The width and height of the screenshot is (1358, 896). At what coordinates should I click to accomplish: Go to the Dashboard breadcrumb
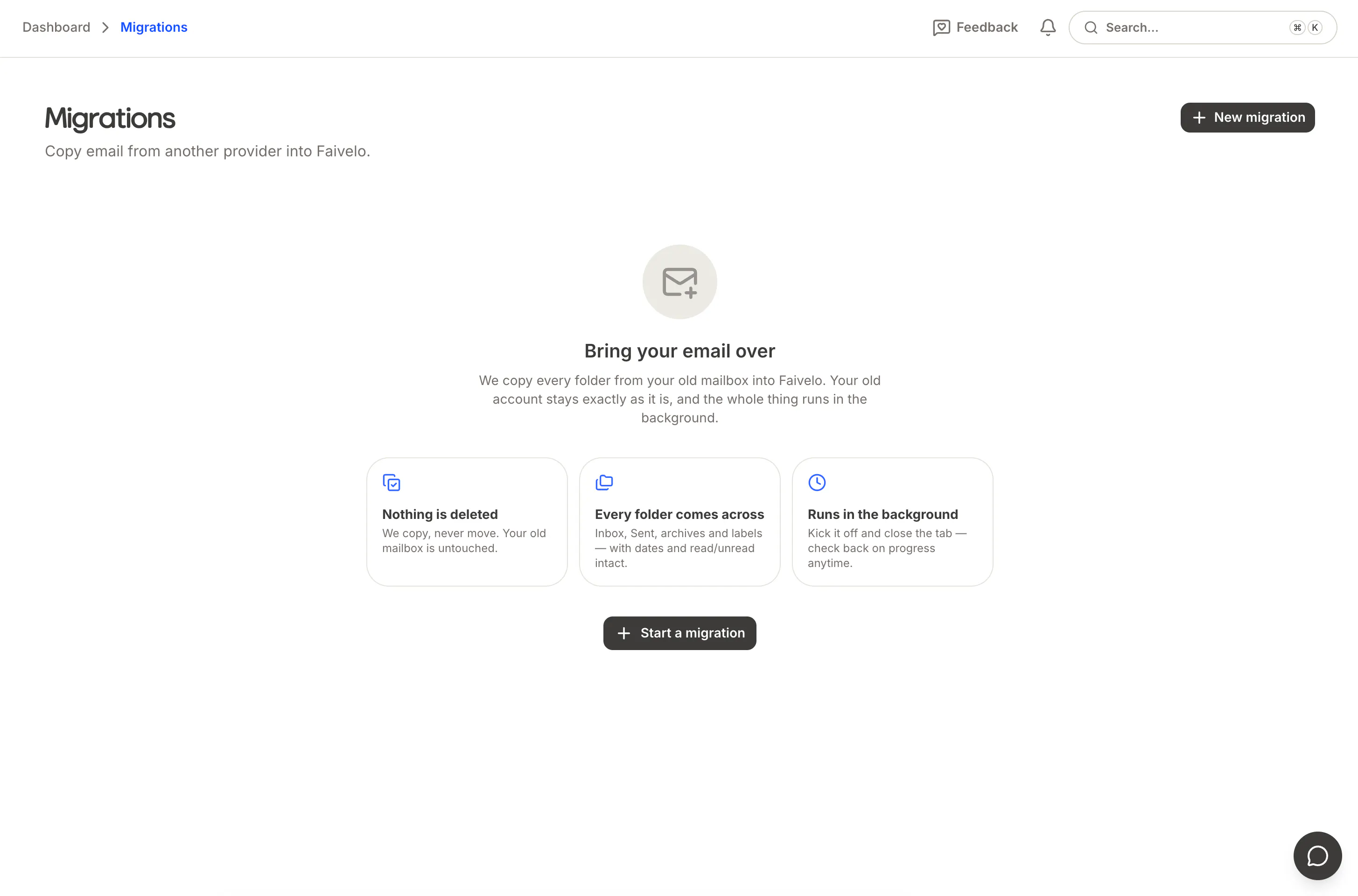coord(56,28)
